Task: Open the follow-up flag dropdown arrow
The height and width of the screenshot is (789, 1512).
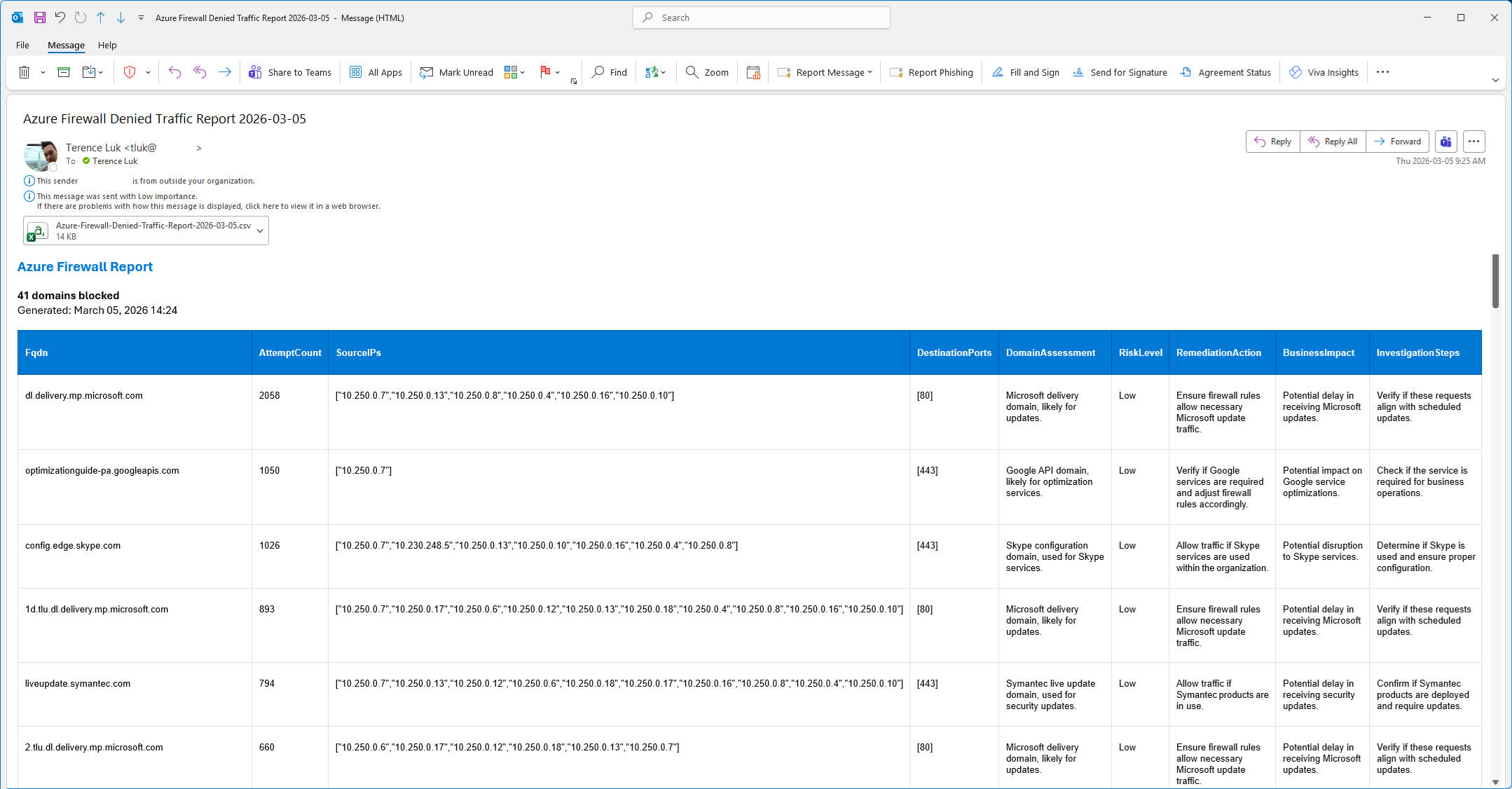Action: click(558, 72)
